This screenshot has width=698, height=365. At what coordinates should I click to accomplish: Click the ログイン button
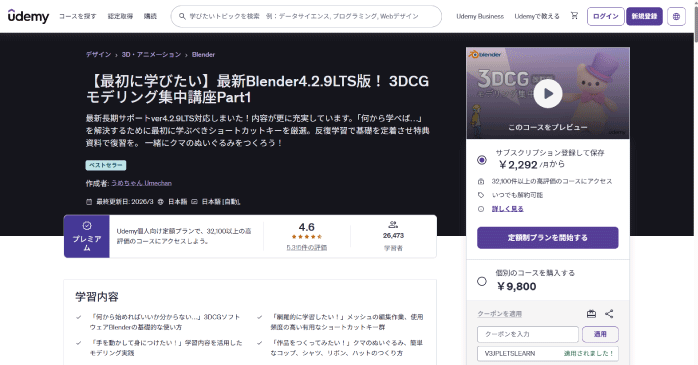click(x=605, y=16)
